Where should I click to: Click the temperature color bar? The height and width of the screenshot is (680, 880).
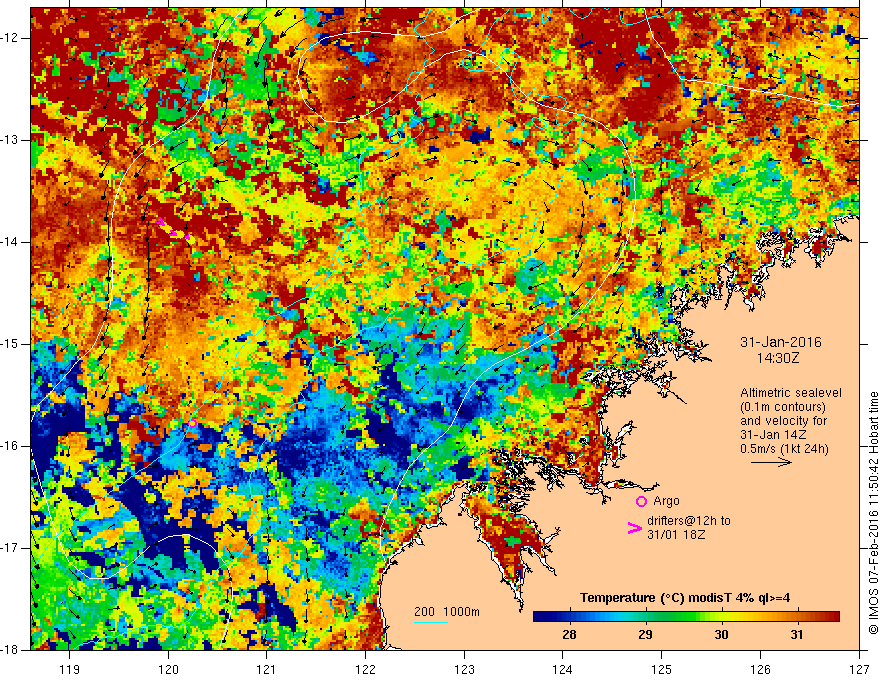[x=686, y=616]
